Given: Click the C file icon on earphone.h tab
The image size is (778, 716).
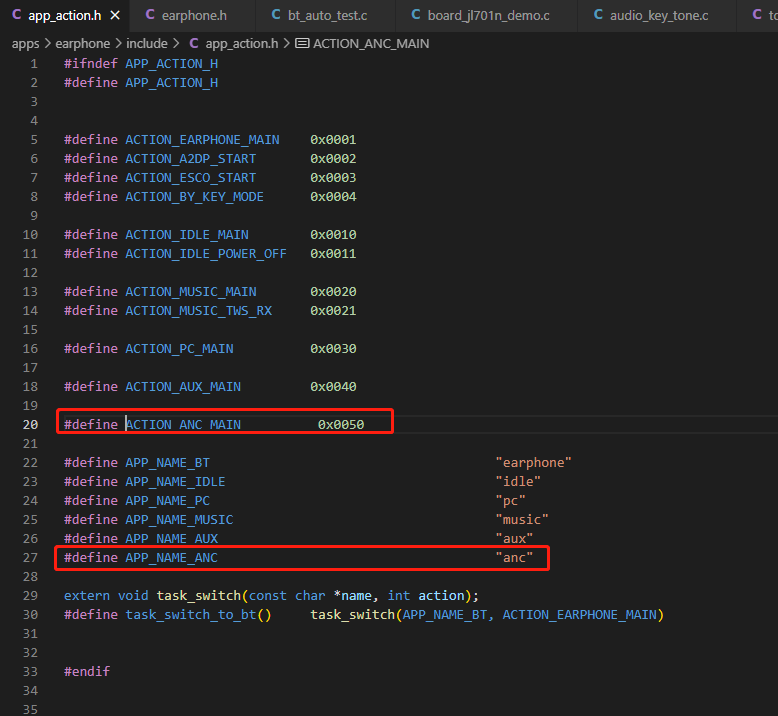Looking at the screenshot, I should (150, 15).
